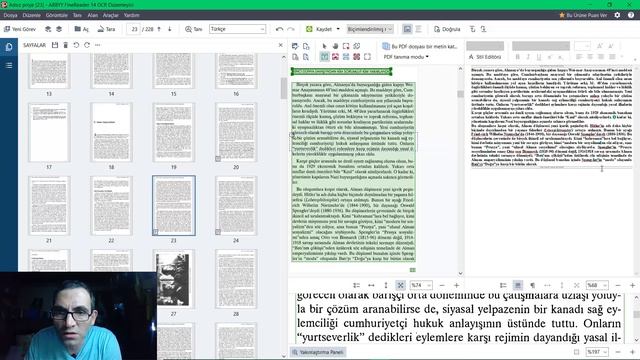Click the Stil Editörü button

pos(484,57)
